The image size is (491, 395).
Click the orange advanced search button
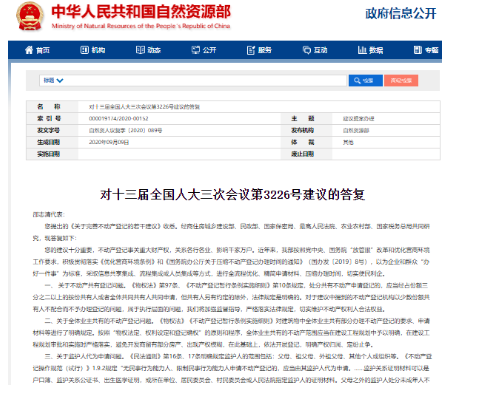pyautogui.click(x=401, y=80)
